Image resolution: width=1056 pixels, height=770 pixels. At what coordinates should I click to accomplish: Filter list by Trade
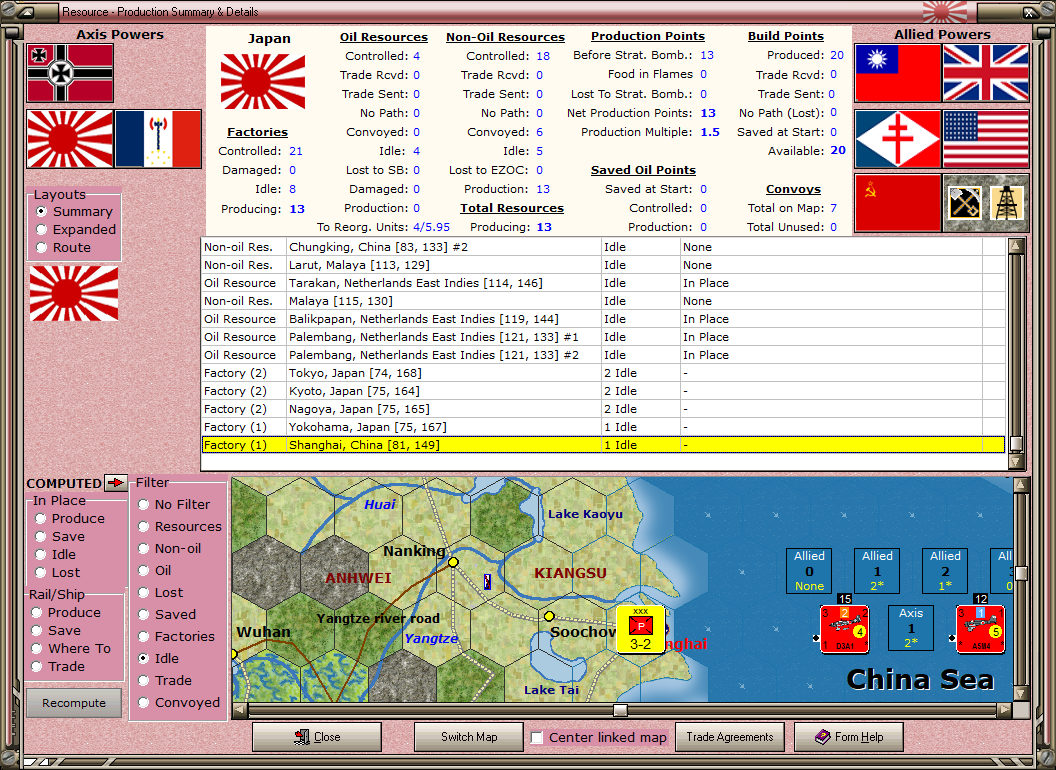coord(143,680)
